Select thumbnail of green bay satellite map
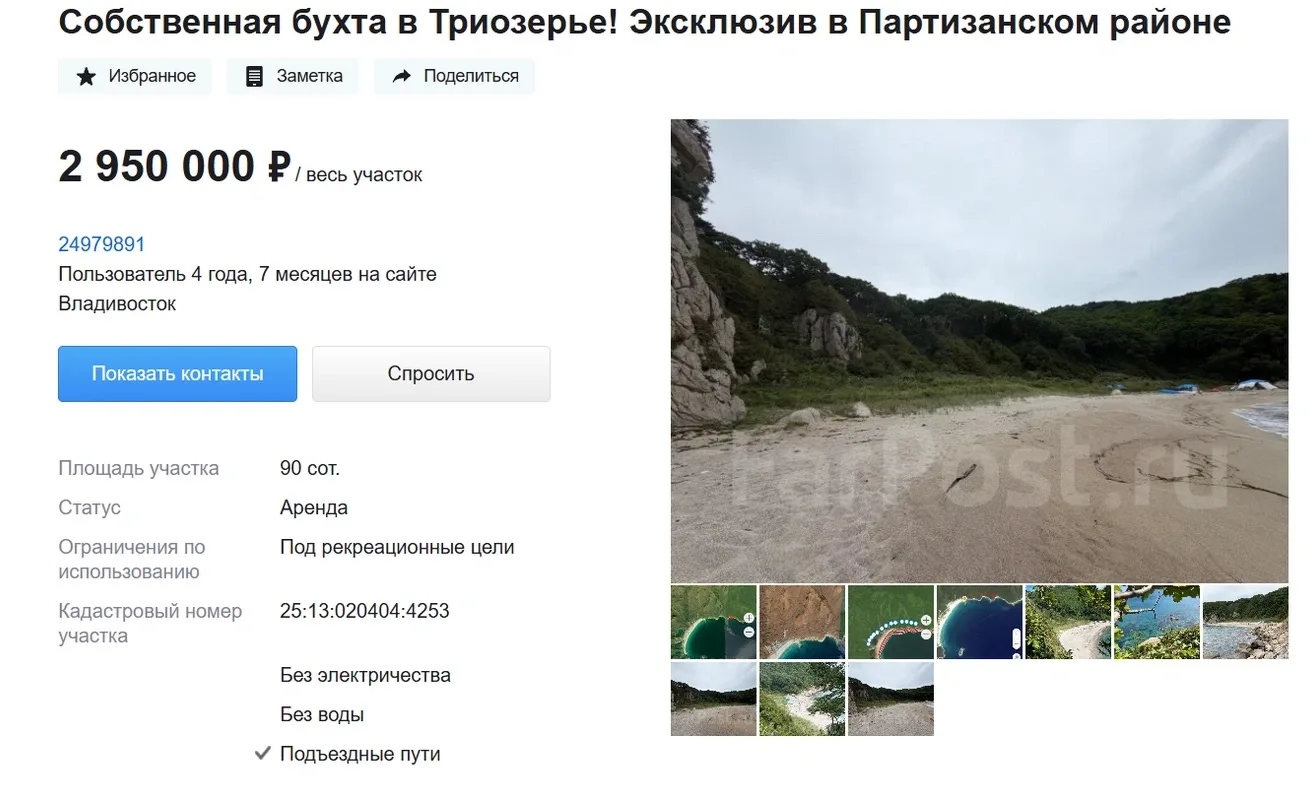1312x803 pixels. click(x=713, y=622)
